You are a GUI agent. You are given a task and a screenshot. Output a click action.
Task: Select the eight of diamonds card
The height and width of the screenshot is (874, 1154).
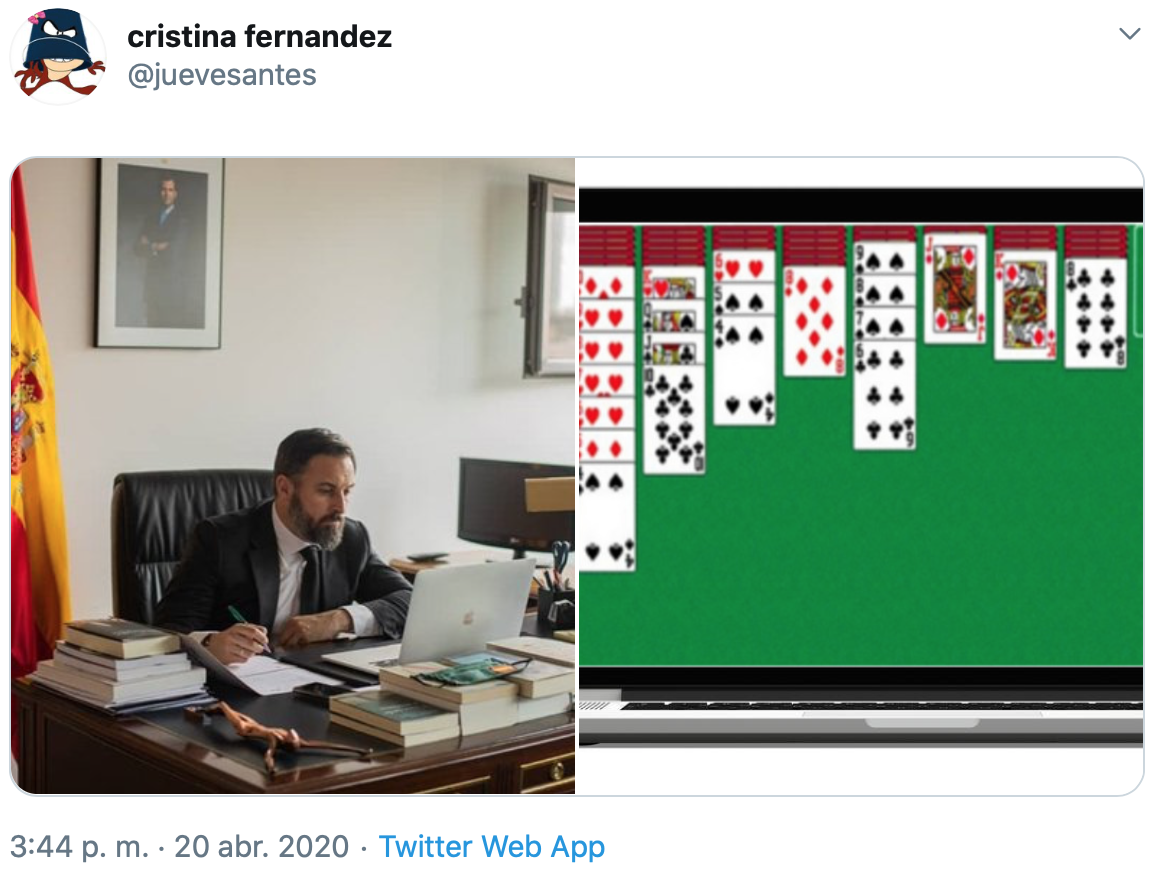click(x=814, y=321)
